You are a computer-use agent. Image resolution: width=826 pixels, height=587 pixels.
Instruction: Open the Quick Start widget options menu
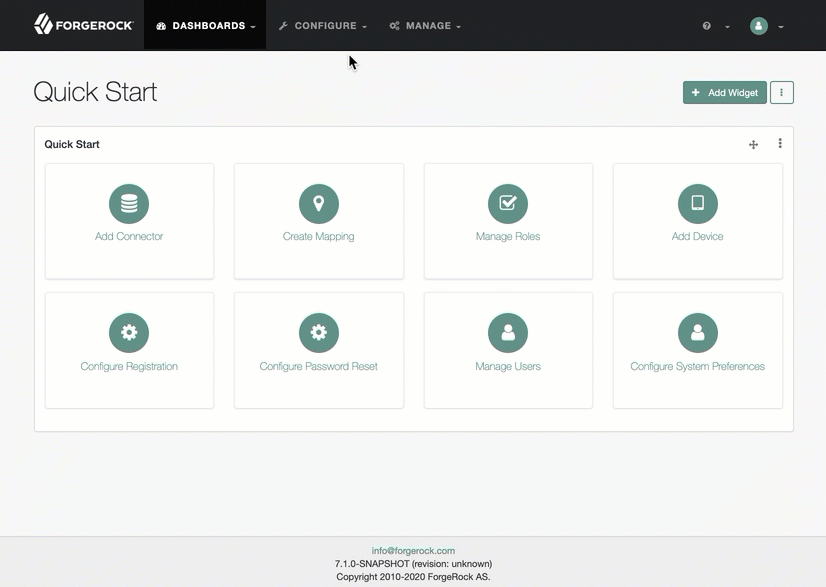pyautogui.click(x=780, y=144)
